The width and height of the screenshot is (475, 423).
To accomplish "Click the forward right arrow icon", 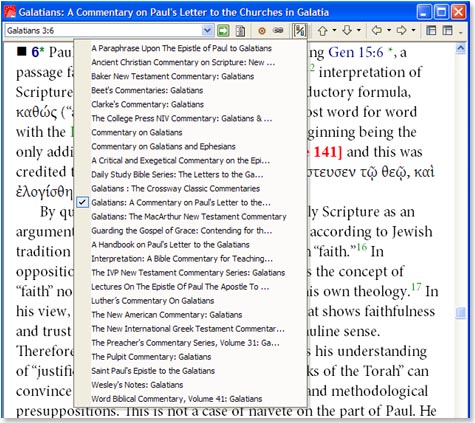I will (x=401, y=31).
